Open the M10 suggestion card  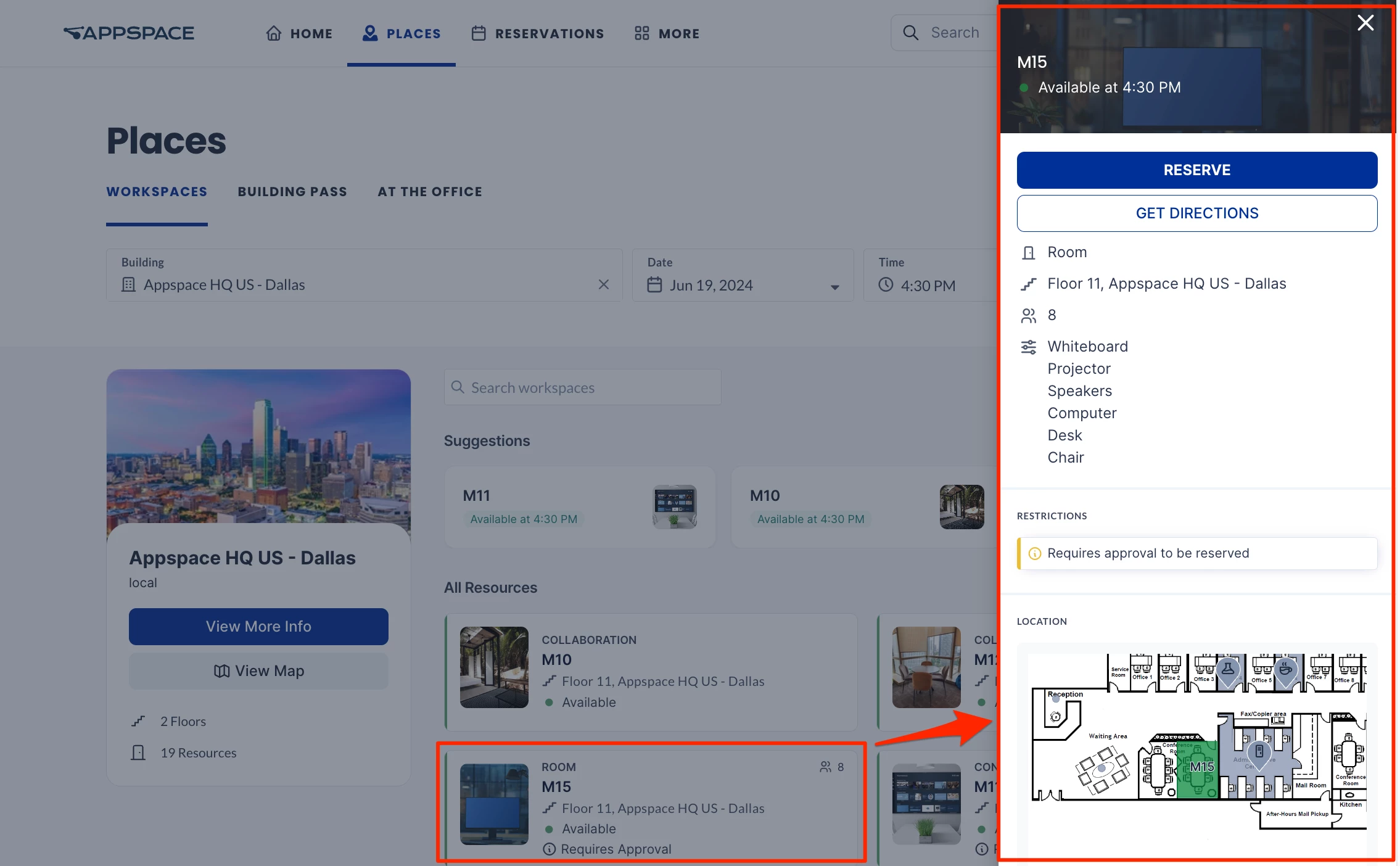point(865,507)
